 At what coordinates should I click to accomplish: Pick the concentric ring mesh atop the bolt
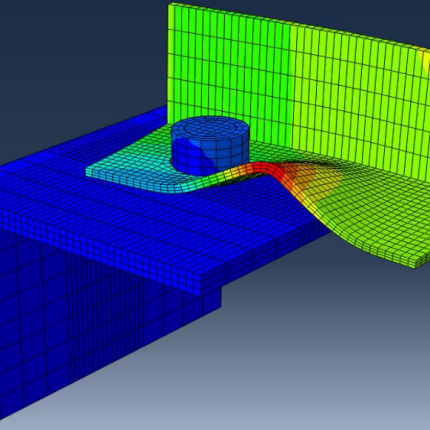(x=210, y=128)
